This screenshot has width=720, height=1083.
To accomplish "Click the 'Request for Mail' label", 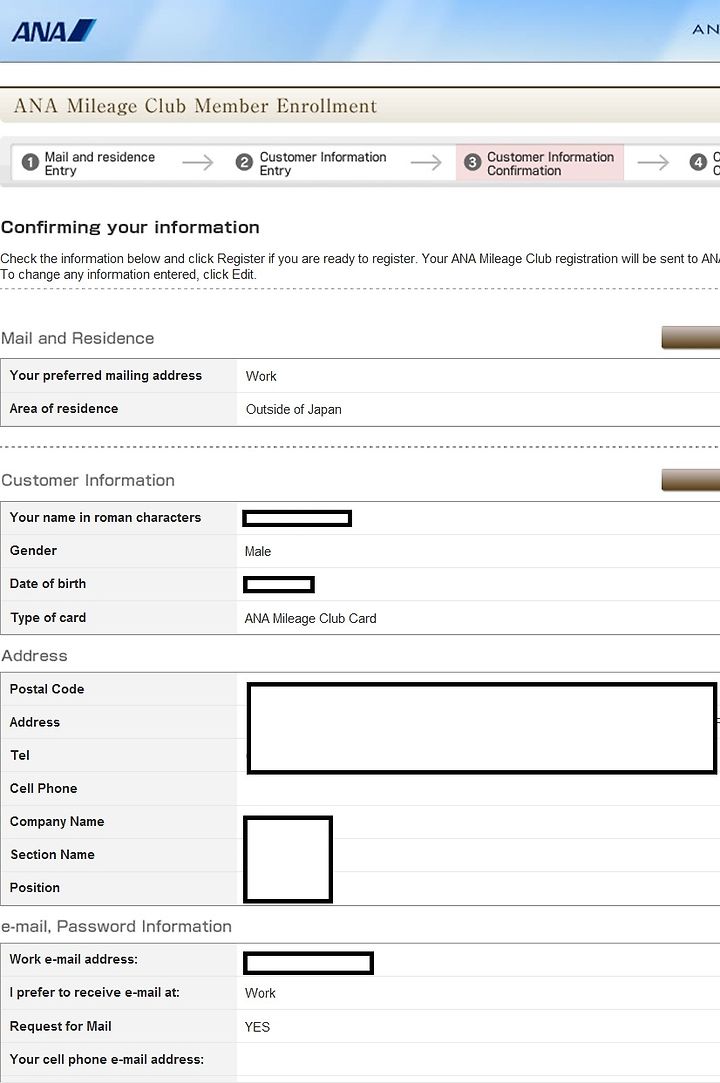I will coord(60,1026).
